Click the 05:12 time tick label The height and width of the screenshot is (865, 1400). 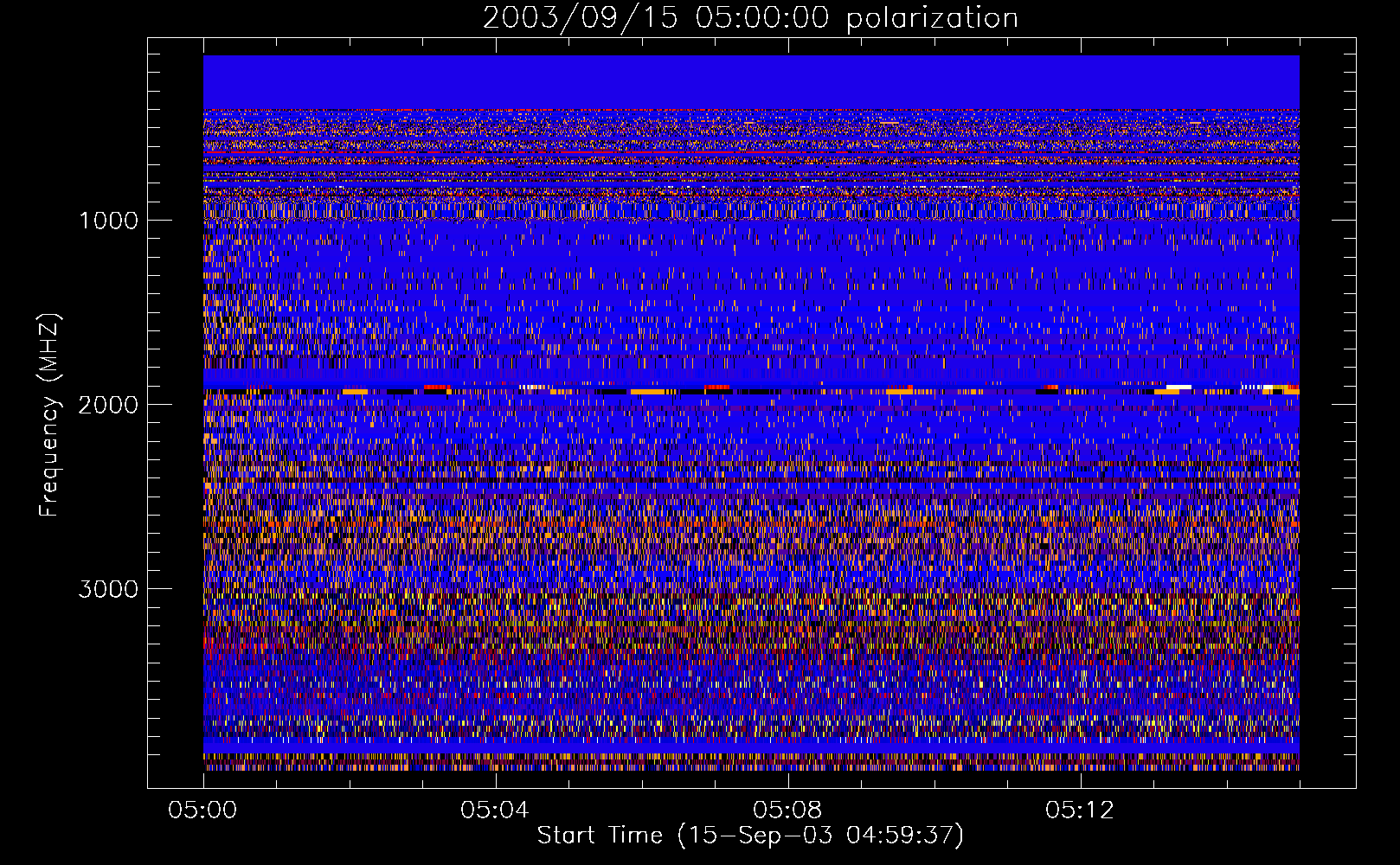(1080, 811)
